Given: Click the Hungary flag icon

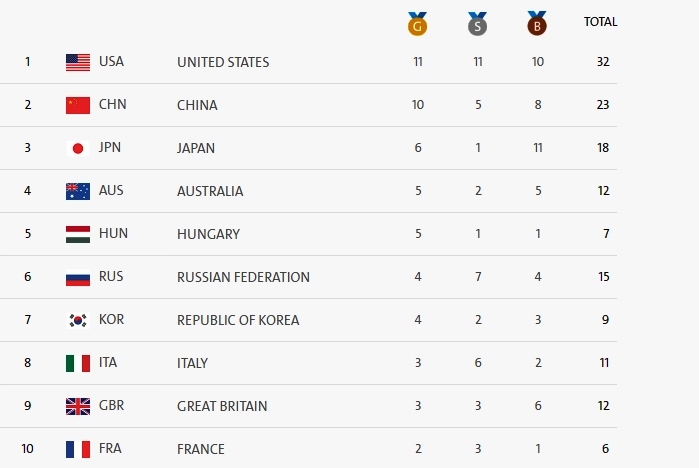Looking at the screenshot, I should pos(78,234).
